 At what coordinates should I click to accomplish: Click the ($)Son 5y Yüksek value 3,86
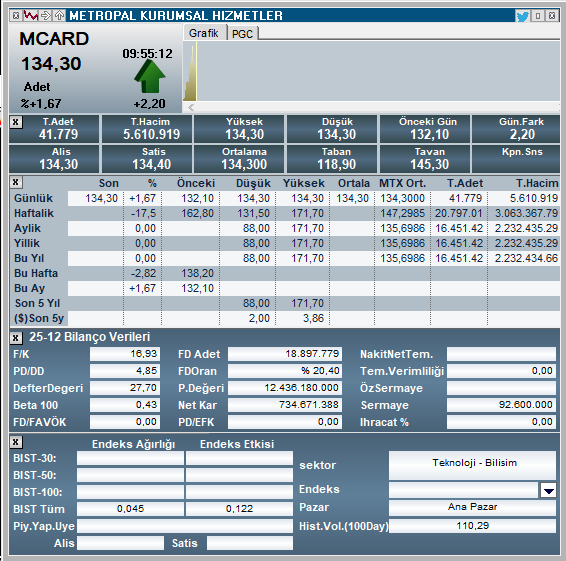coord(313,318)
